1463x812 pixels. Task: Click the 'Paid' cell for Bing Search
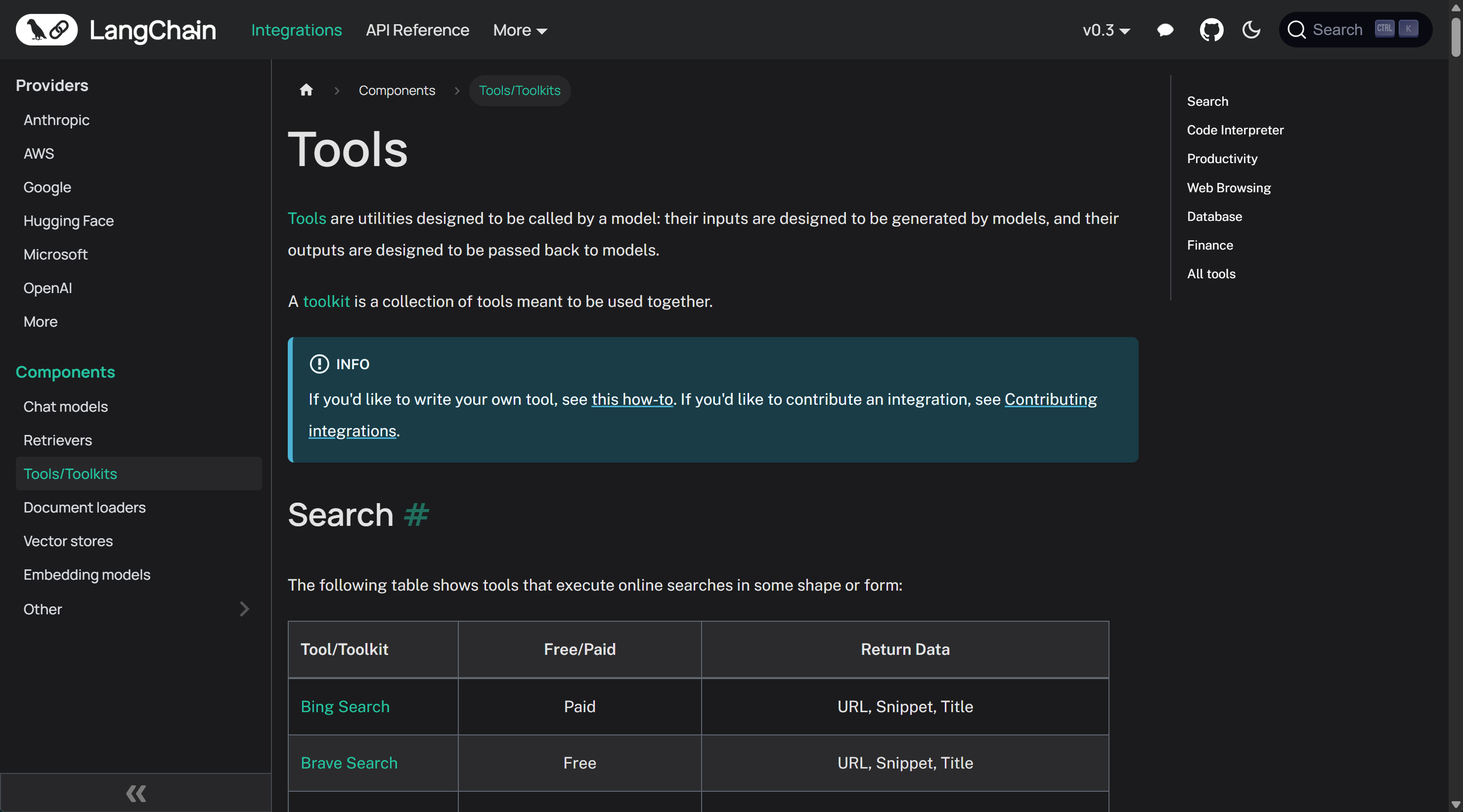[580, 706]
